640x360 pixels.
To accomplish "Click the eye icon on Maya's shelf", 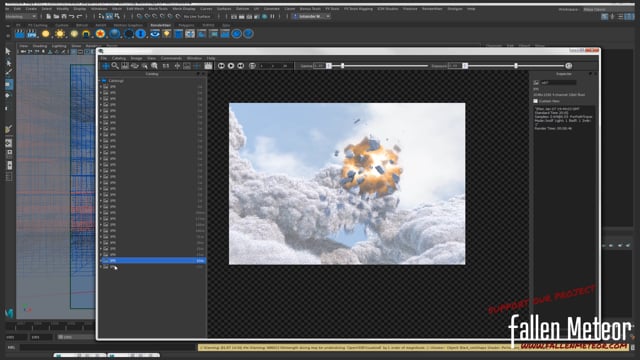I will 155,34.
